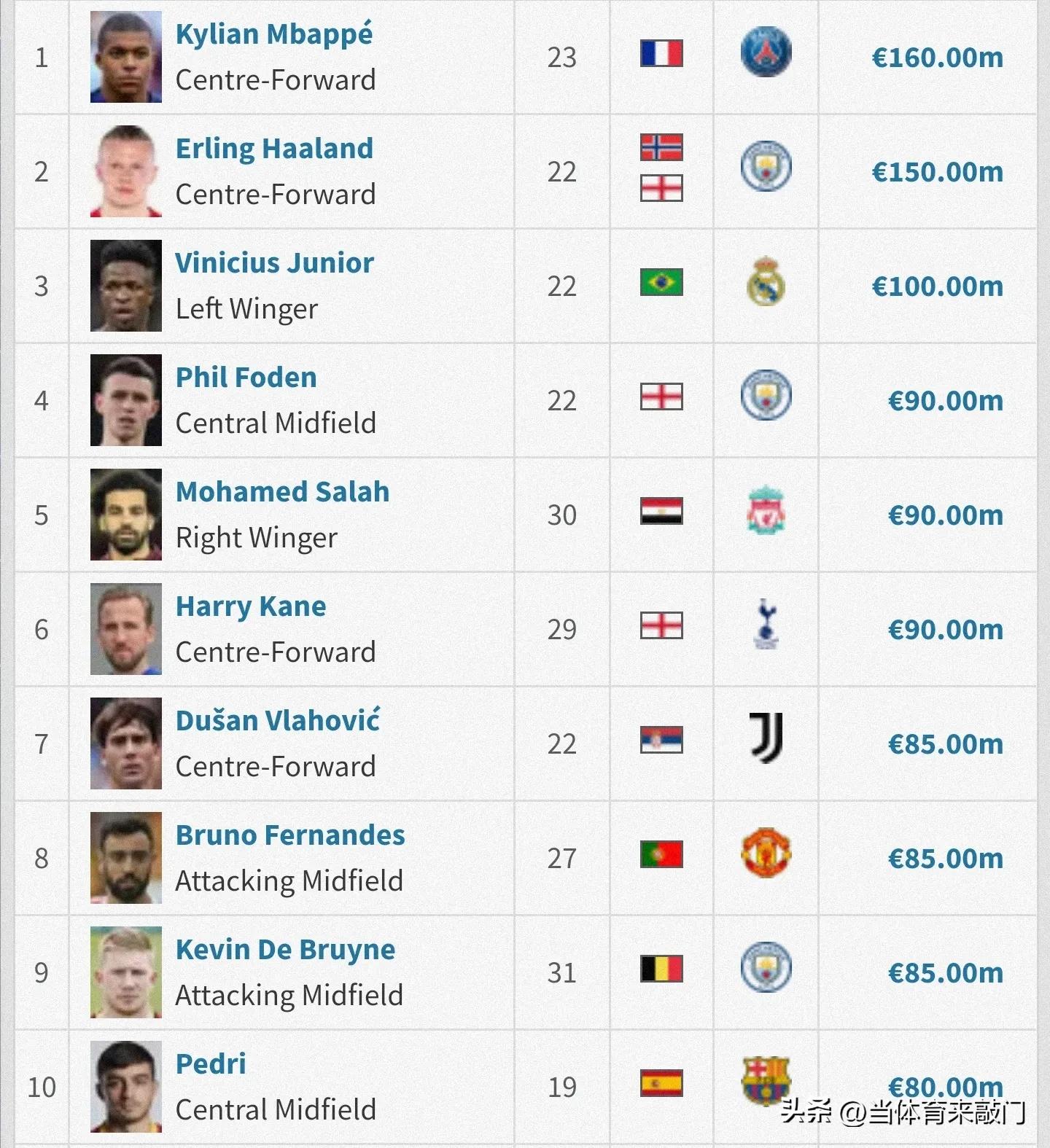
Task: Click the Manchester United club crest
Action: pyautogui.click(x=766, y=853)
